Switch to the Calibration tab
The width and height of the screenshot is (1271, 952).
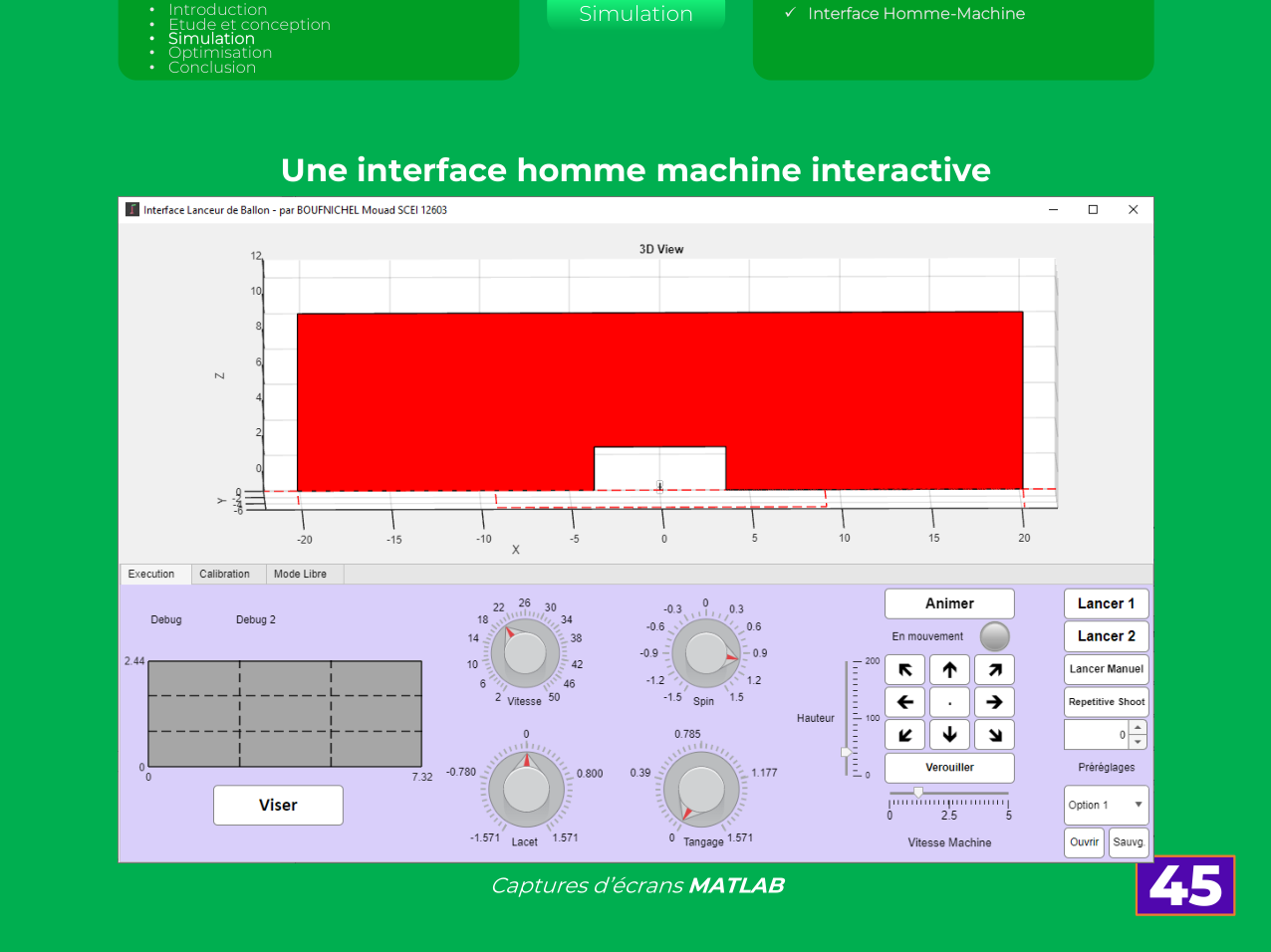(227, 574)
